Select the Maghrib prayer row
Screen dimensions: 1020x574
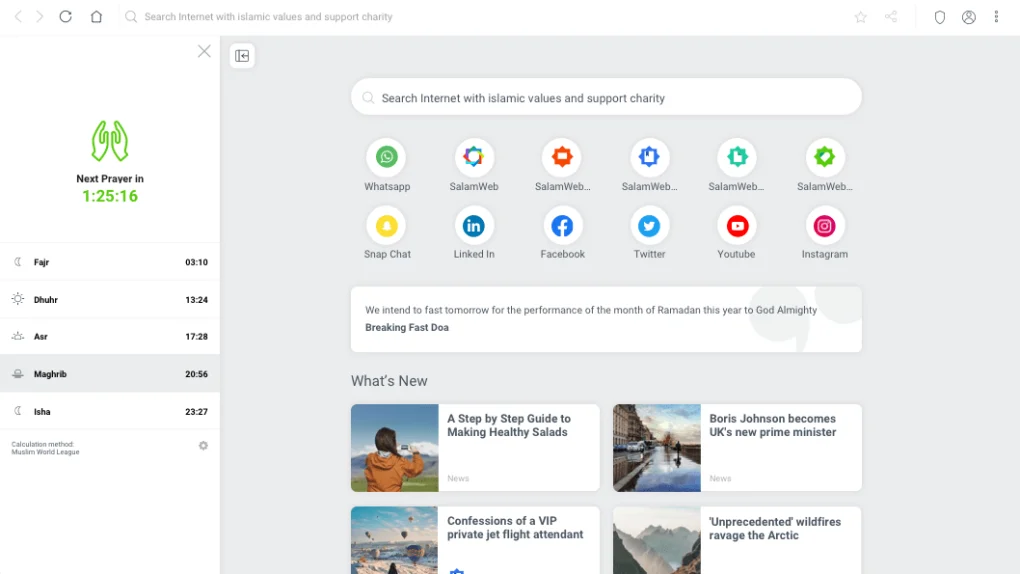110,374
